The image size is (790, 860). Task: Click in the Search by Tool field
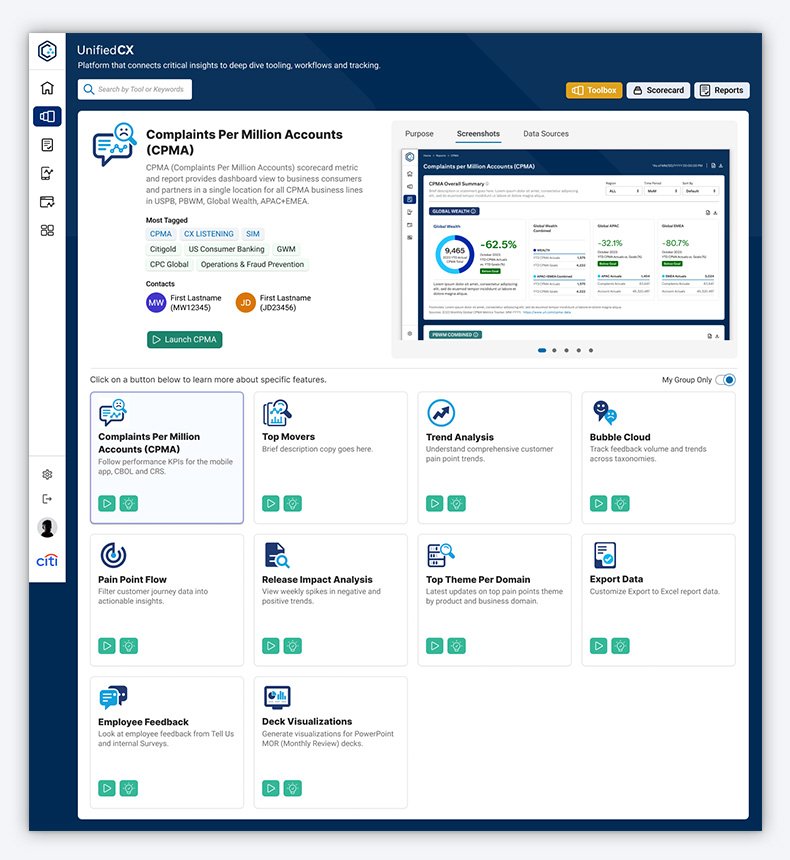135,89
